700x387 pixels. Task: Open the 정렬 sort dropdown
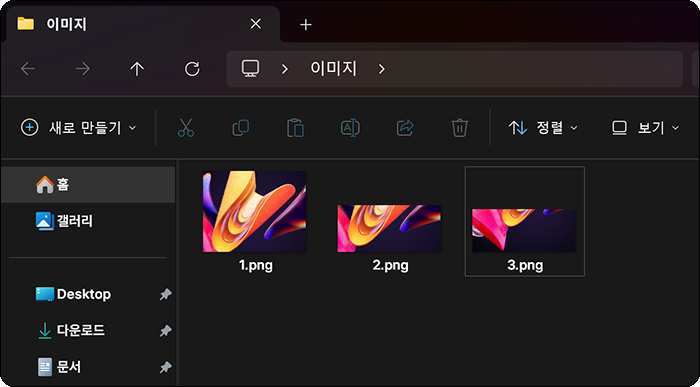[x=543, y=128]
